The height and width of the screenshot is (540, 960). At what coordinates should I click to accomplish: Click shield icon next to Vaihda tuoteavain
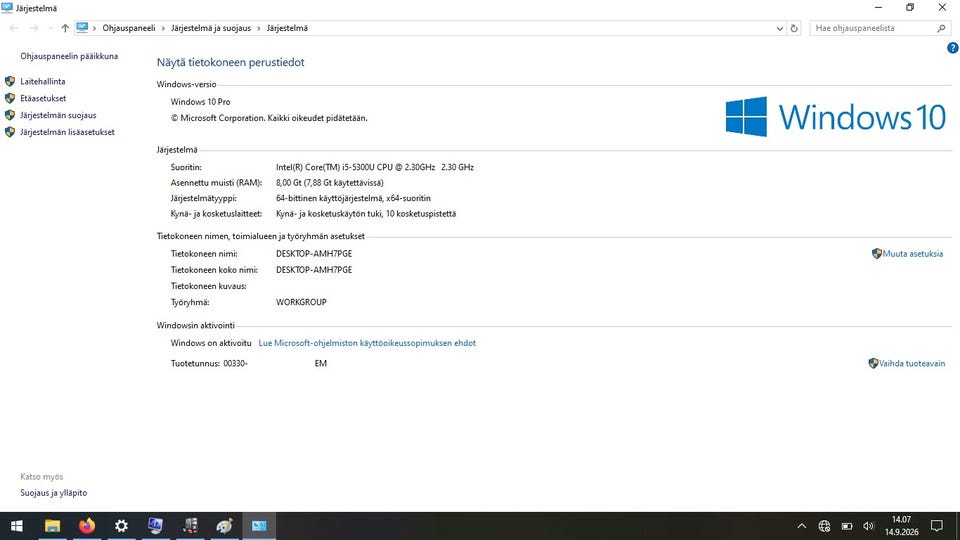point(873,363)
